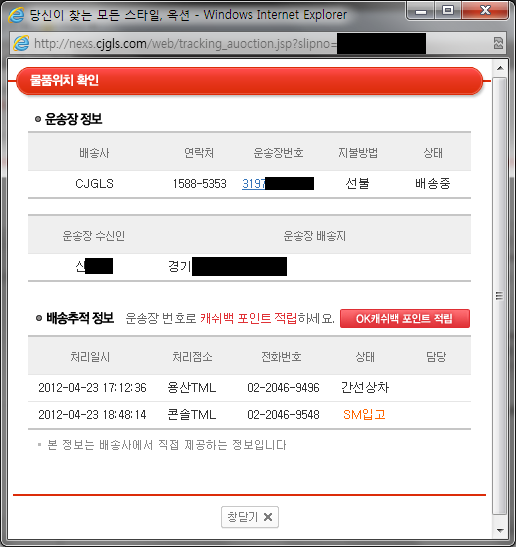Click the 물품위치 확인 header banner
The image size is (516, 547).
point(249,81)
